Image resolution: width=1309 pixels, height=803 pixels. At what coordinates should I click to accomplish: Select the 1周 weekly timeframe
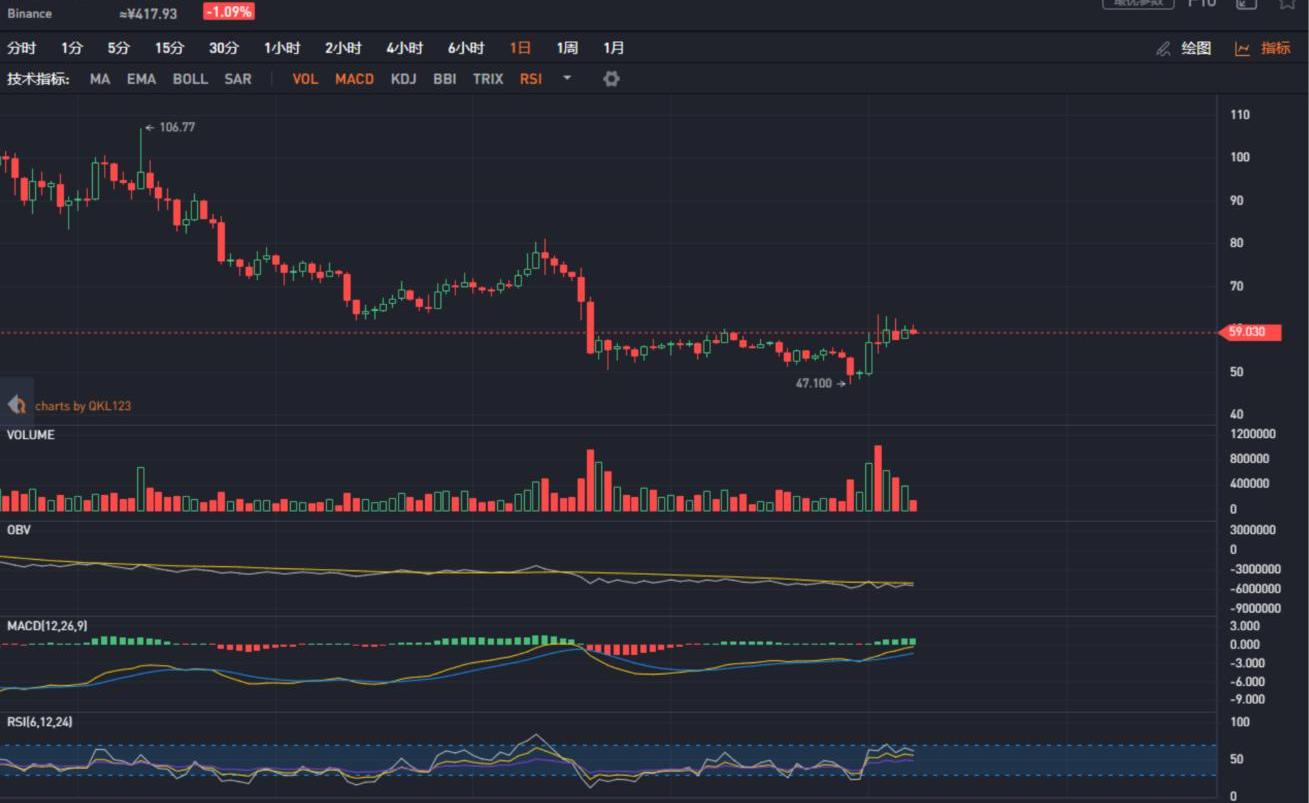point(567,48)
